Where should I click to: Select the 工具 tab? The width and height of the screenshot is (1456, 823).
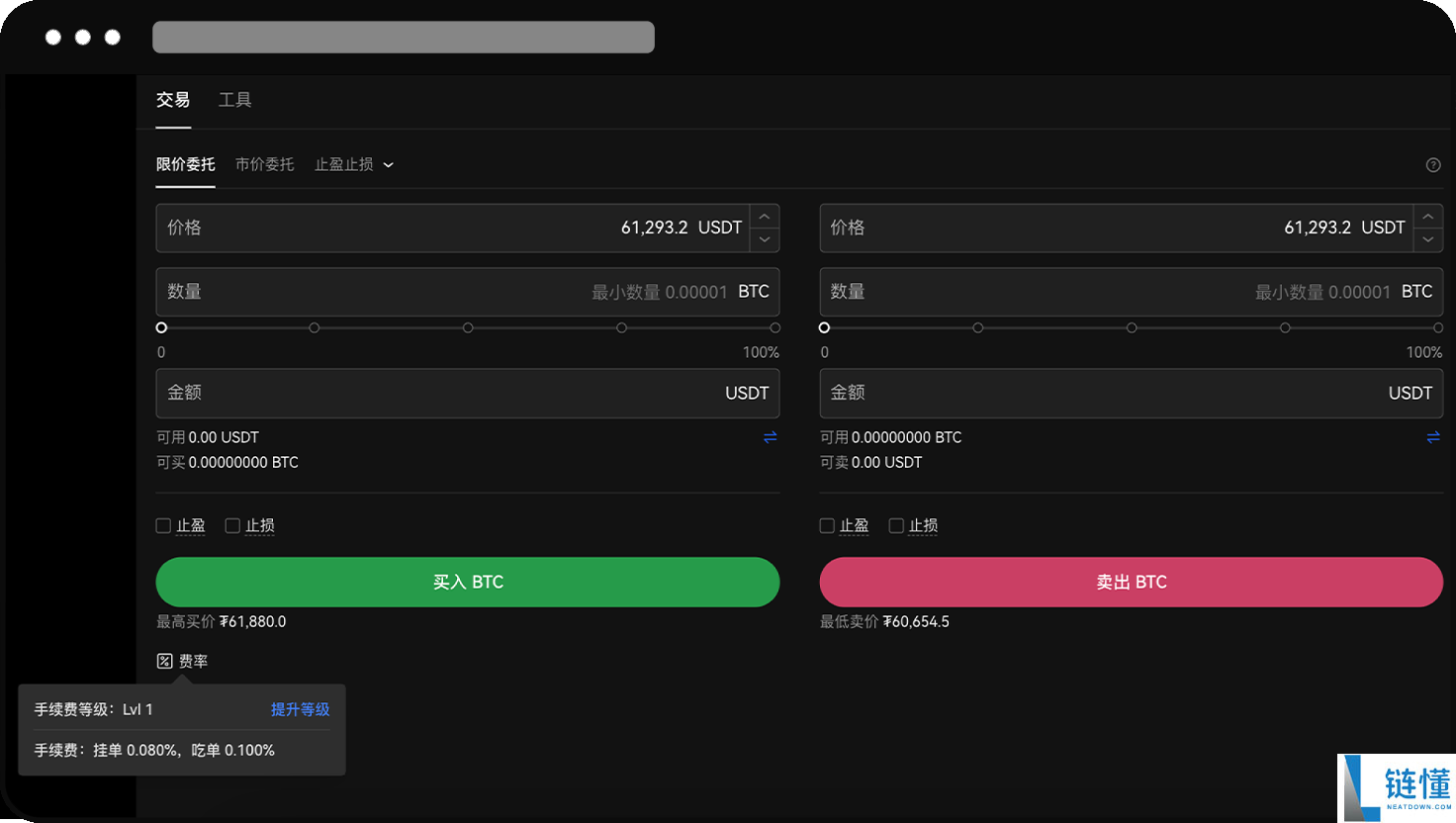[x=235, y=99]
